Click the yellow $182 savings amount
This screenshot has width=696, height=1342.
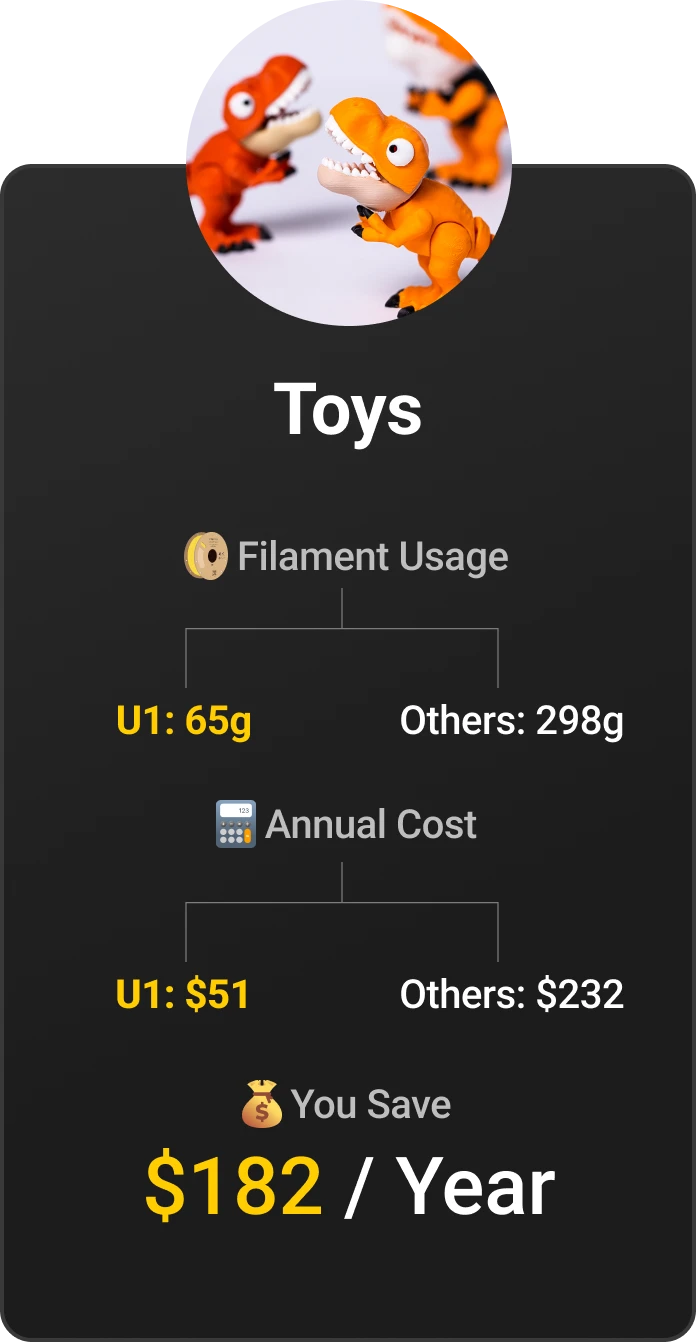[233, 1187]
